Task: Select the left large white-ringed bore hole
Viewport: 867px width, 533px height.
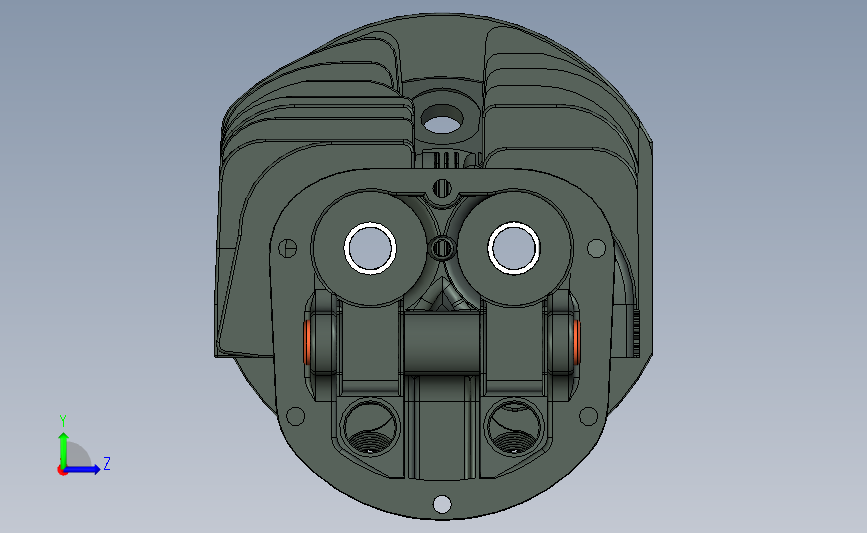Action: [x=370, y=248]
